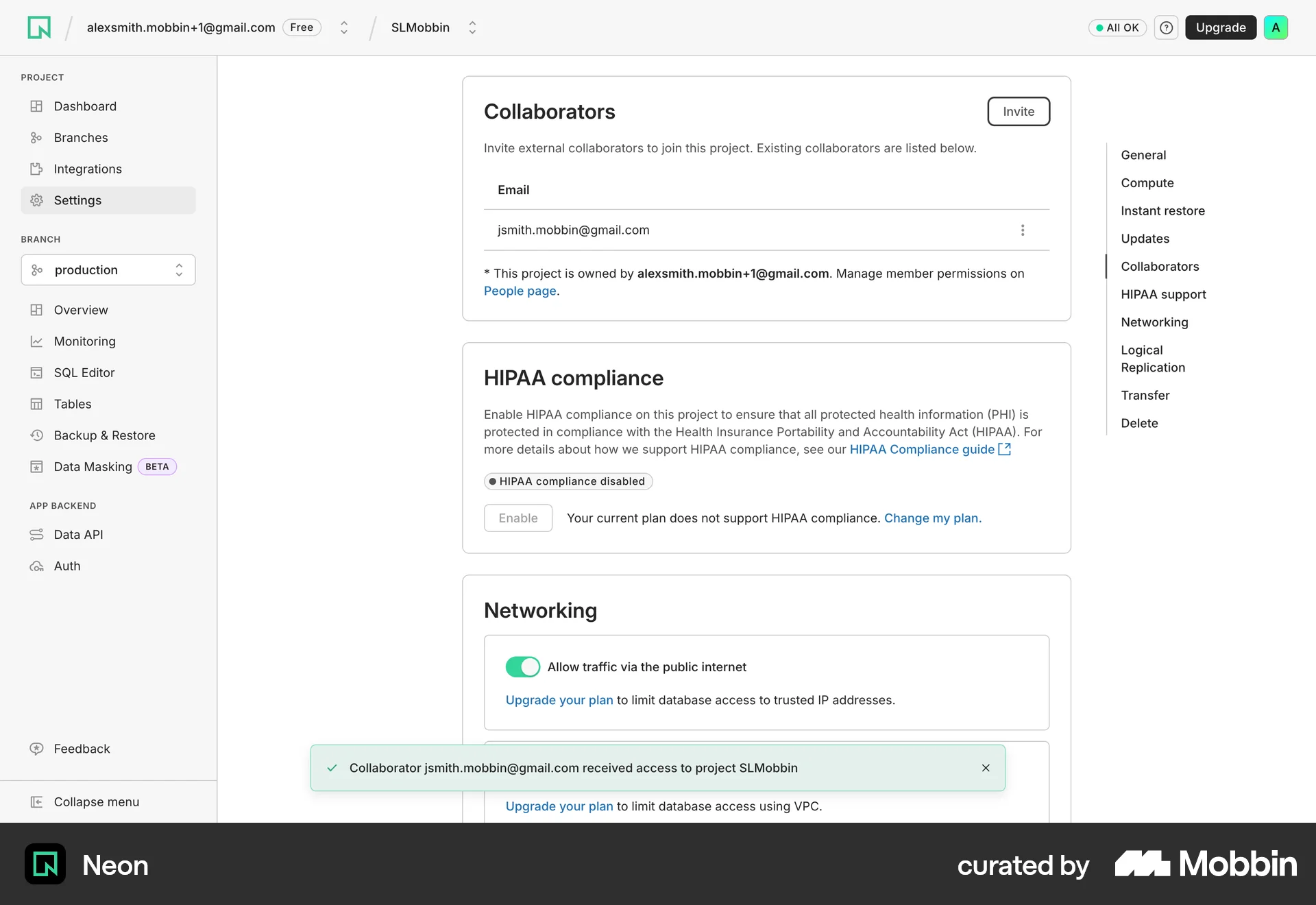Screen dimensions: 1316x905
Task: Click the SQL Editor icon
Action: coord(36,373)
